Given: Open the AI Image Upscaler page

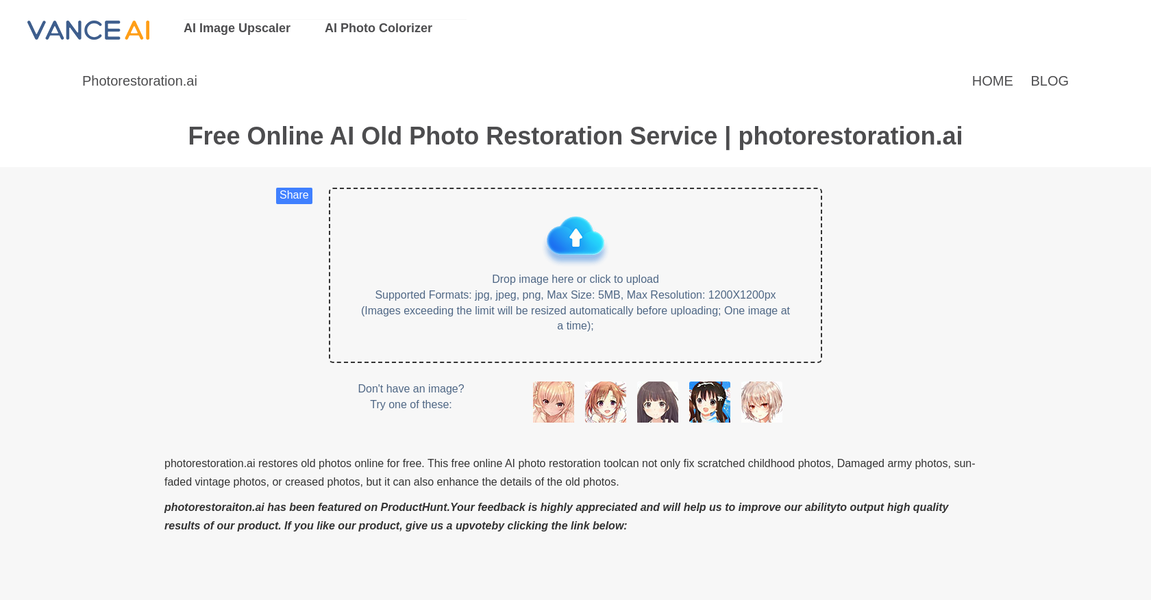Looking at the screenshot, I should (x=236, y=27).
